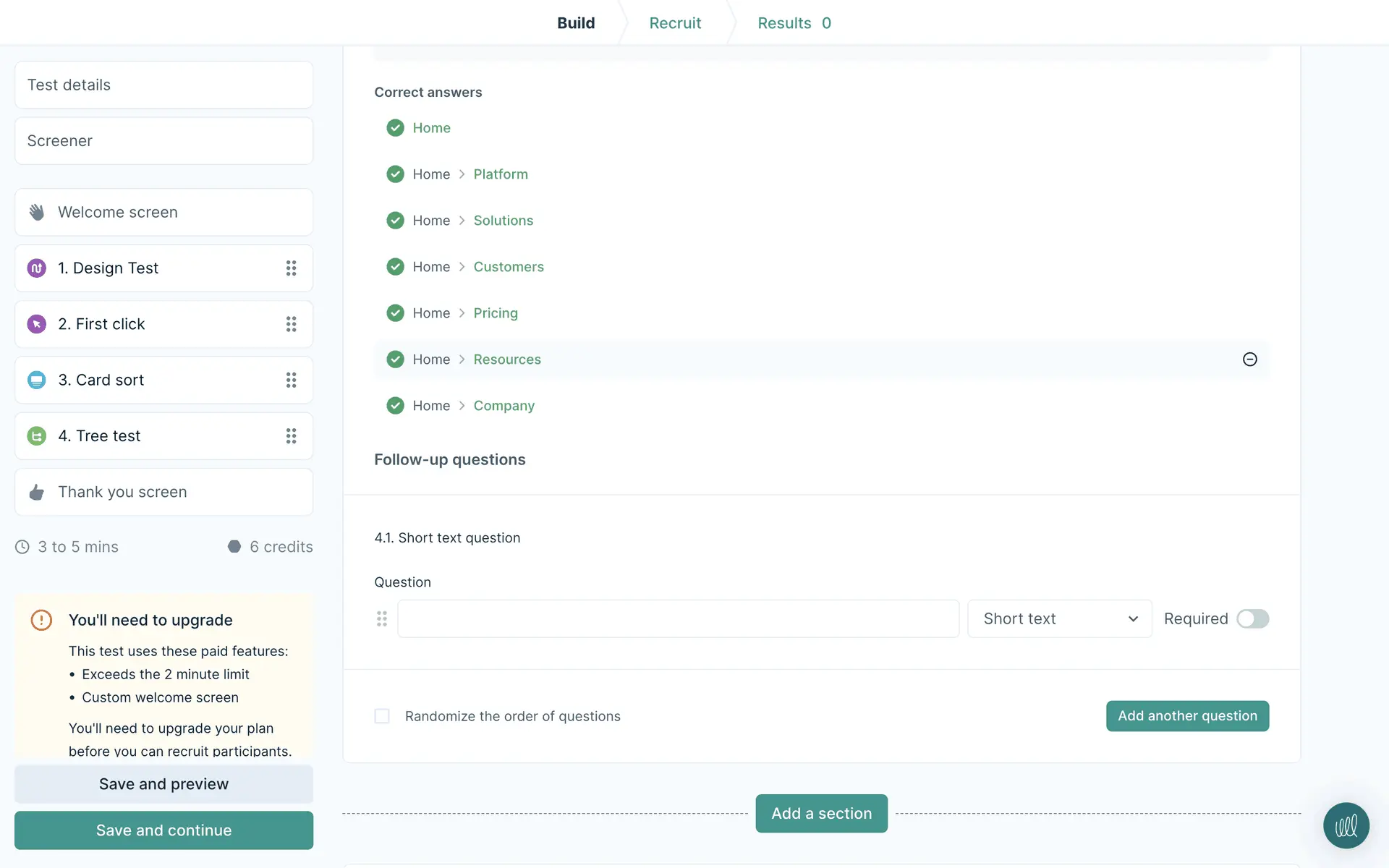Remove the Home > Resources correct answer
The image size is (1389, 868).
(1249, 359)
